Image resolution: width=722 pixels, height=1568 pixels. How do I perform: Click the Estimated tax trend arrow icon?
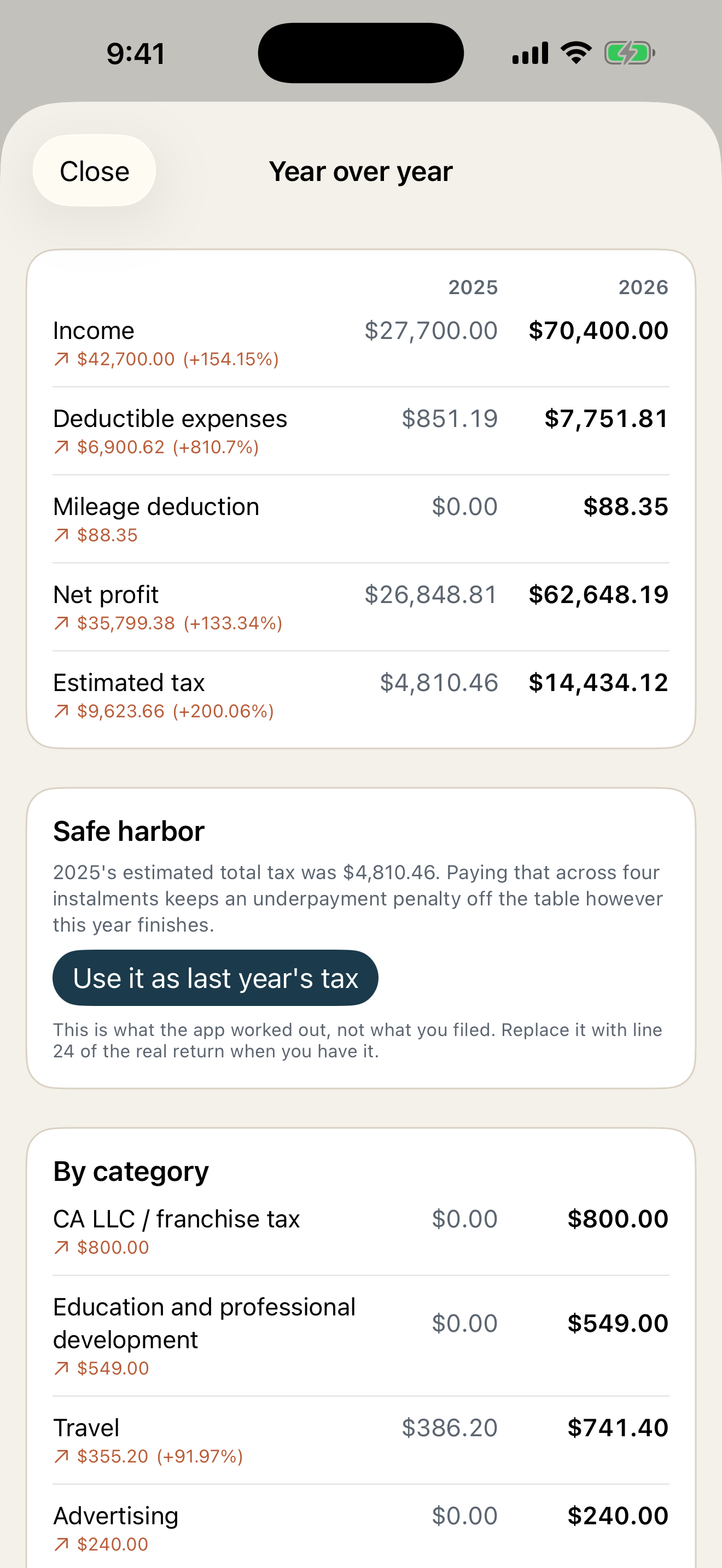(x=61, y=711)
